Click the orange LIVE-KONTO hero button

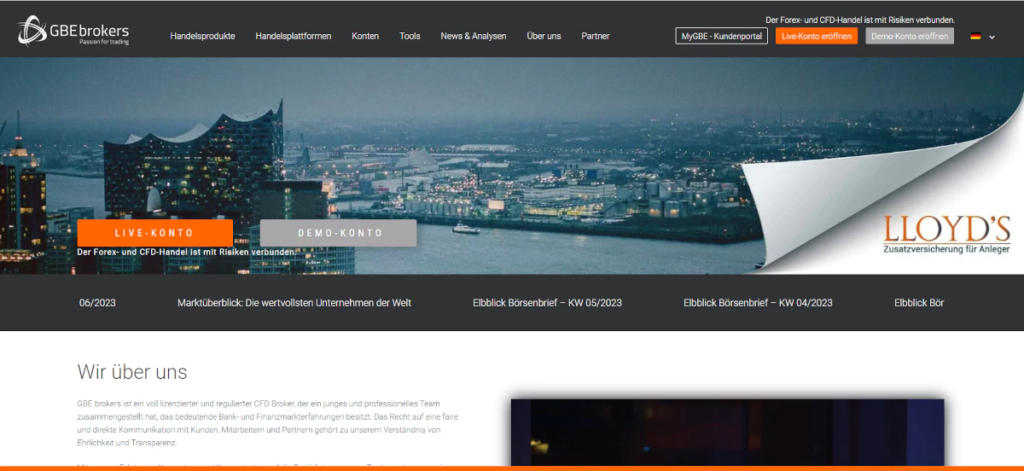click(155, 233)
